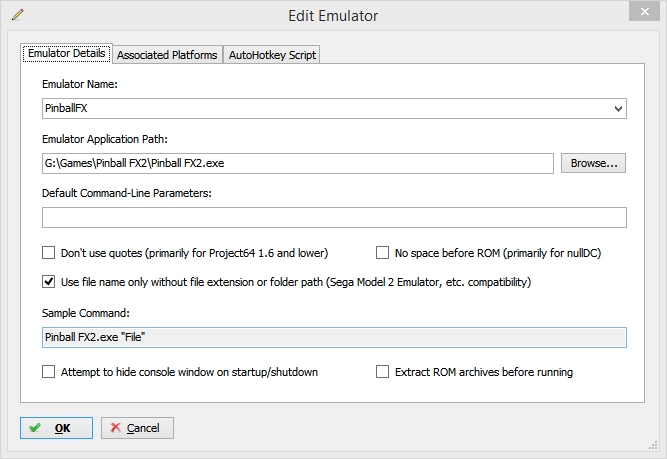Switch to the Emulator Details tab
Screen dimensions: 667x459
(67, 53)
